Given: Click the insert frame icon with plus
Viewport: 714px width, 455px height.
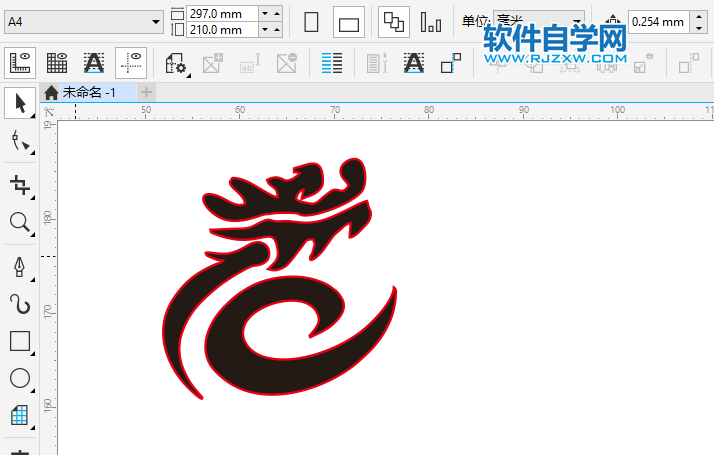Looking at the screenshot, I should pyautogui.click(x=213, y=63).
